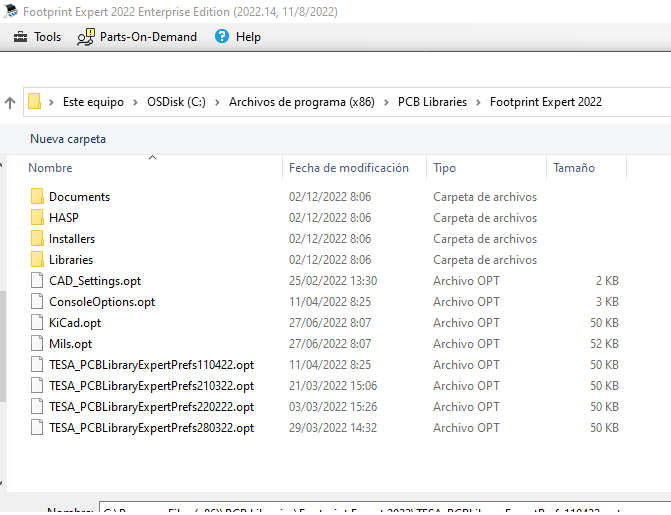
Task: Click the Parts-On-Demand person icon
Action: click(86, 37)
